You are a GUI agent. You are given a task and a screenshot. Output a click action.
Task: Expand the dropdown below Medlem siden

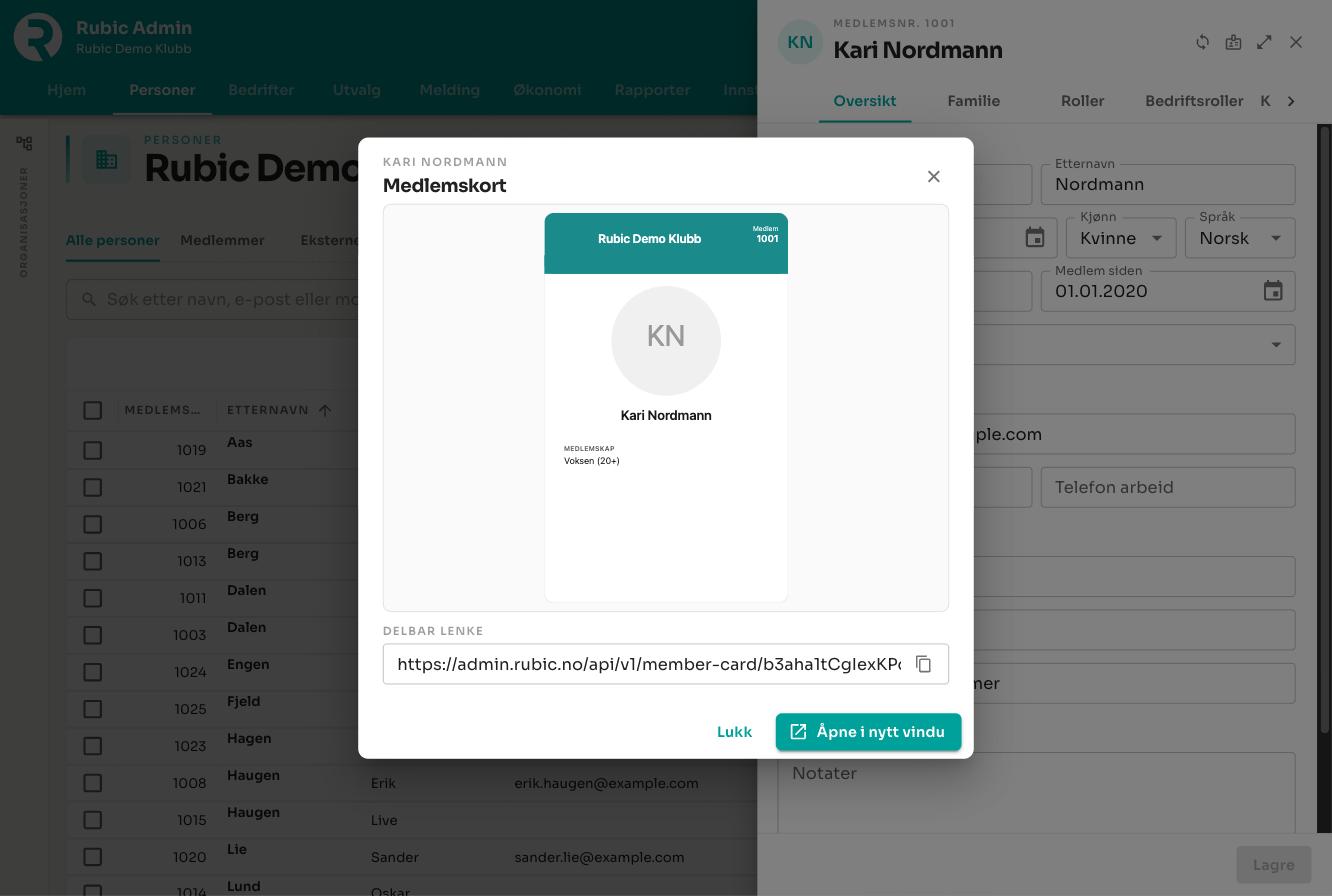pos(1276,345)
